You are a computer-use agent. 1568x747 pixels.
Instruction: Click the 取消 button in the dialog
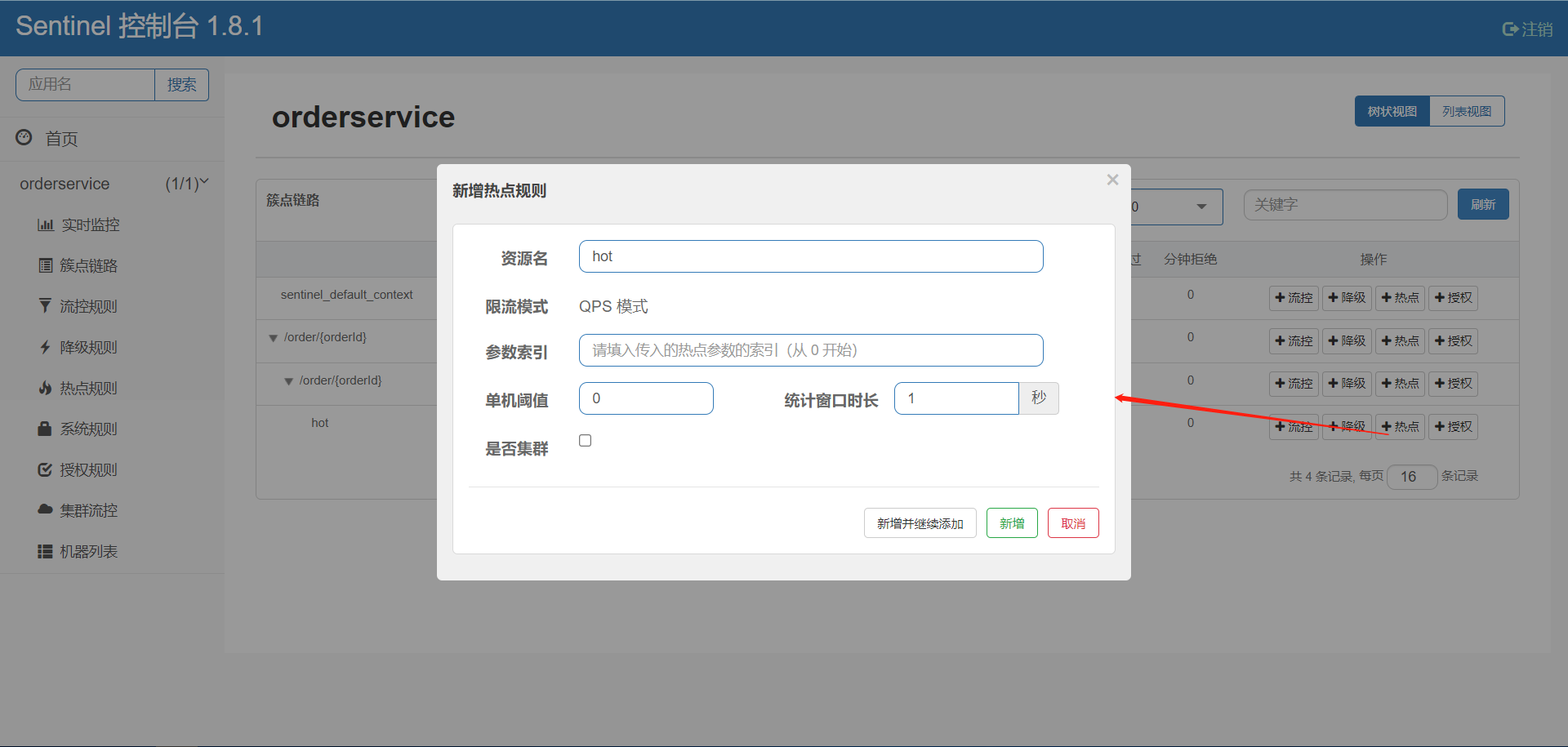tap(1073, 523)
